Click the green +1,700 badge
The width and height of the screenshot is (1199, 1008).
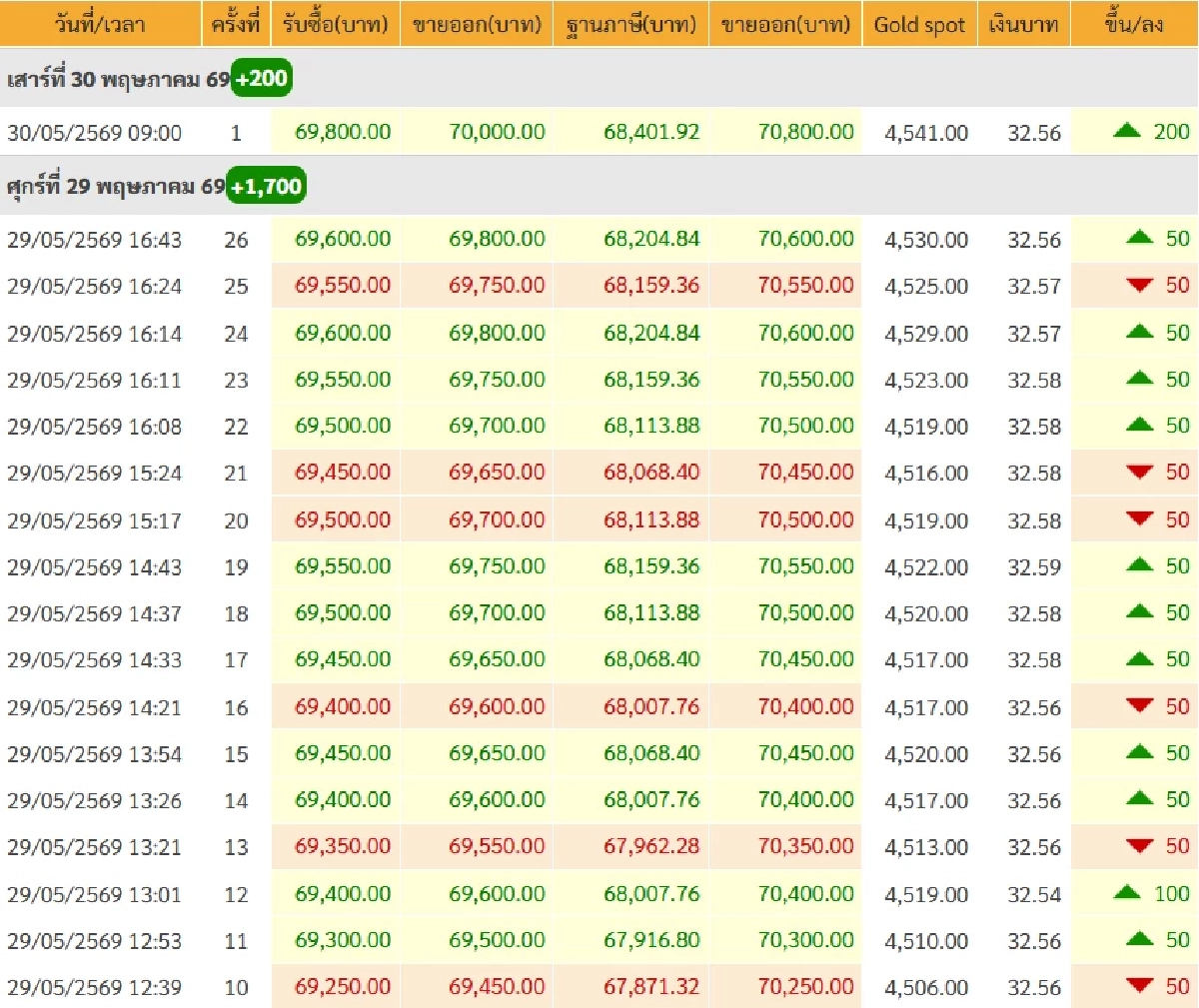coord(266,187)
